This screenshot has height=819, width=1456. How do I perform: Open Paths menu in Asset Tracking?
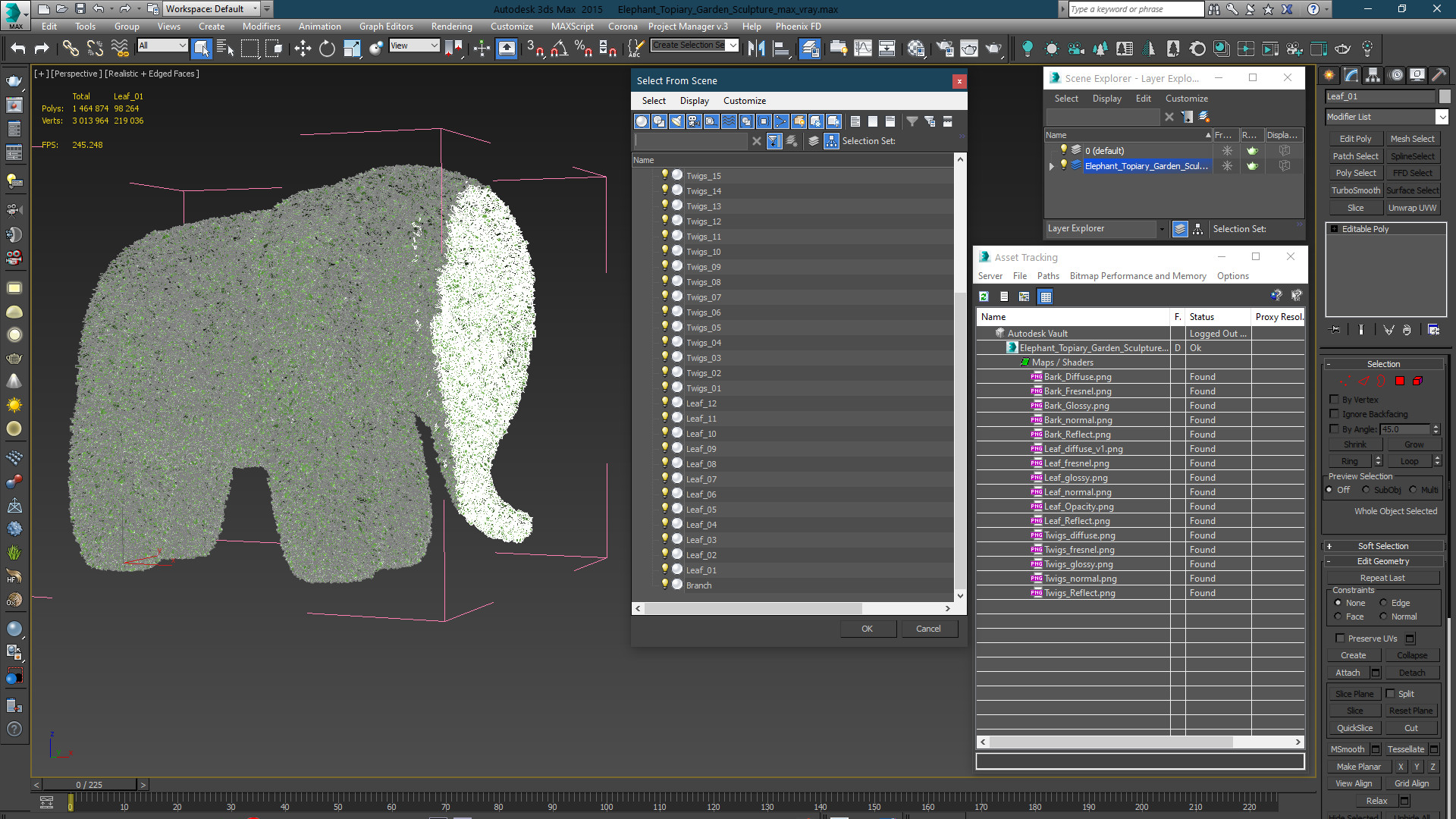click(1048, 276)
